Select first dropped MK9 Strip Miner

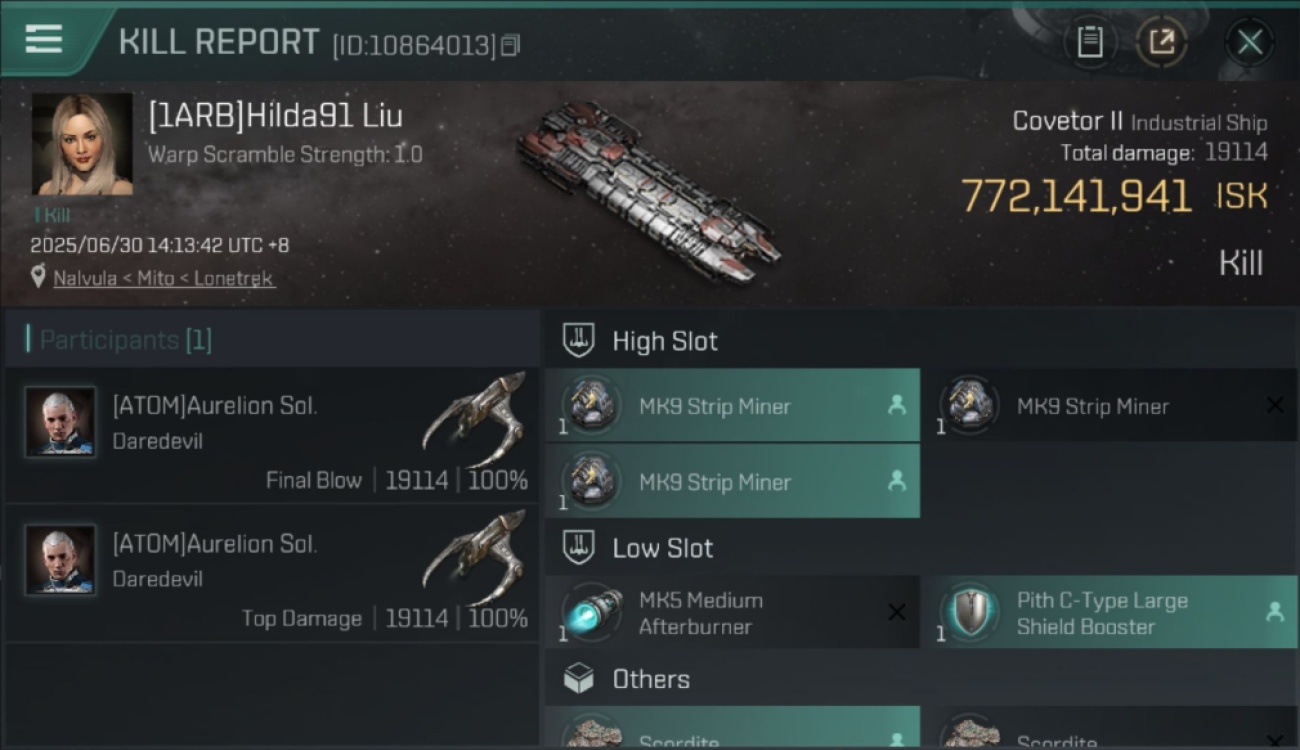[x=733, y=406]
